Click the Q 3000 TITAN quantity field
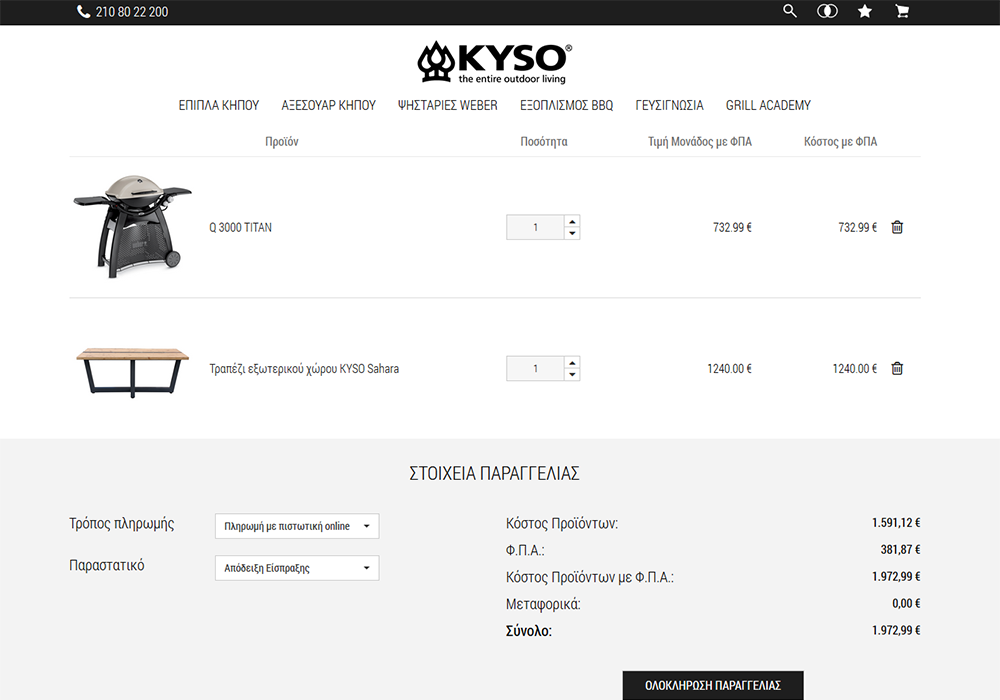 535,227
